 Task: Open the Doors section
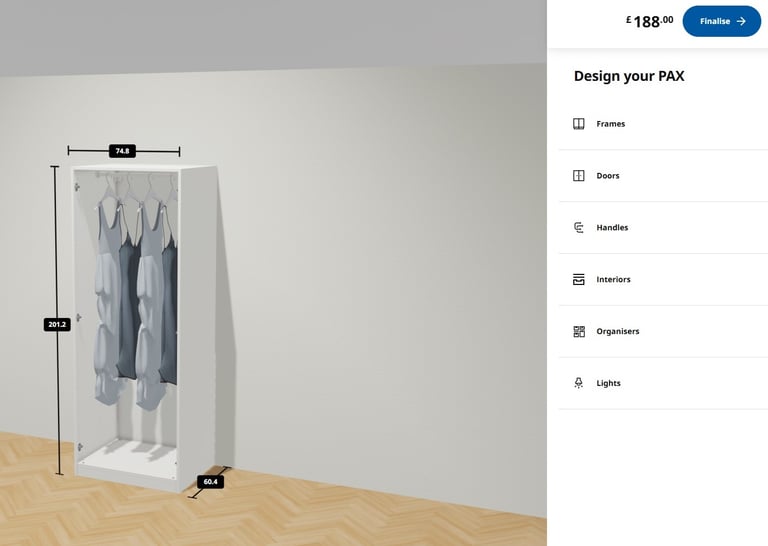tap(663, 176)
